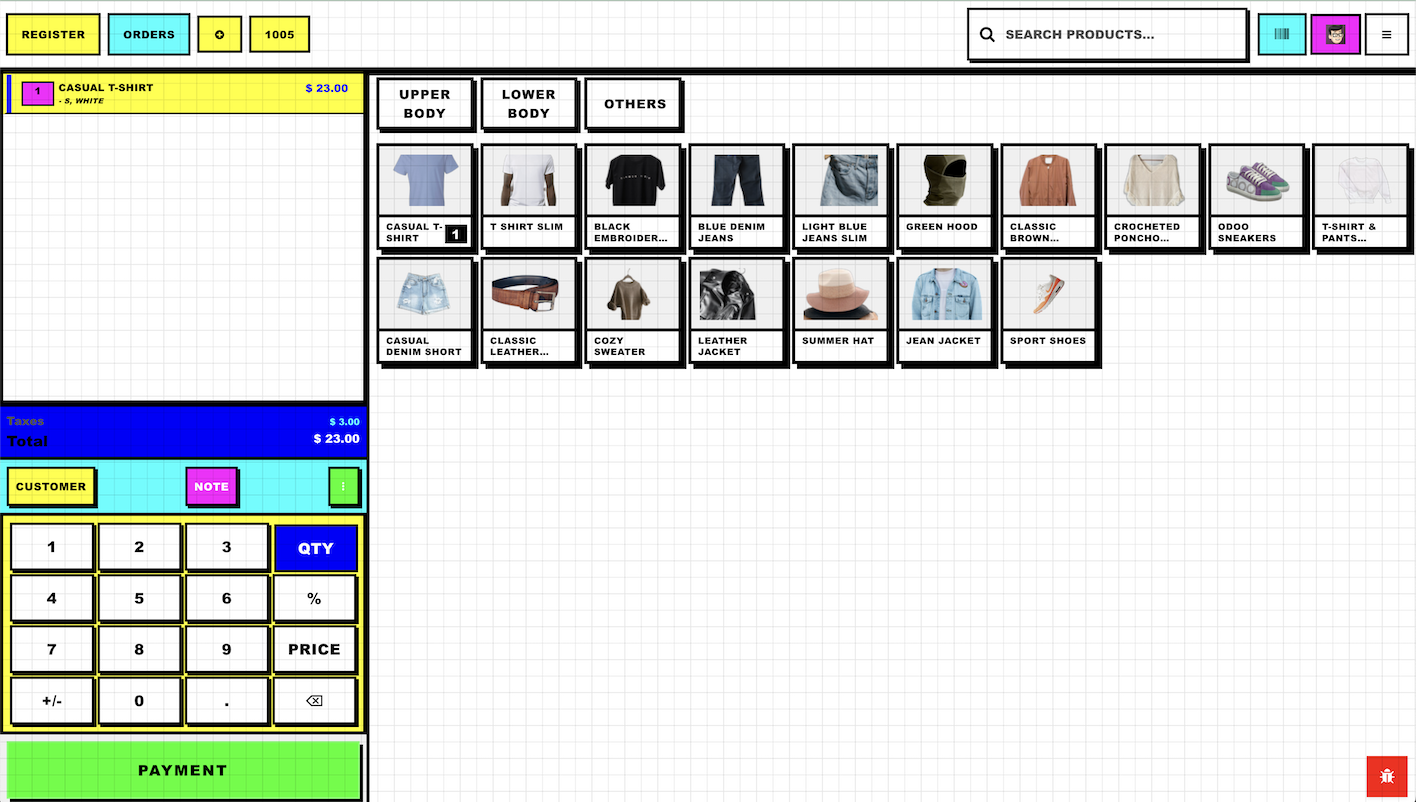Select the Casual T-Shirt order line

pos(184,93)
